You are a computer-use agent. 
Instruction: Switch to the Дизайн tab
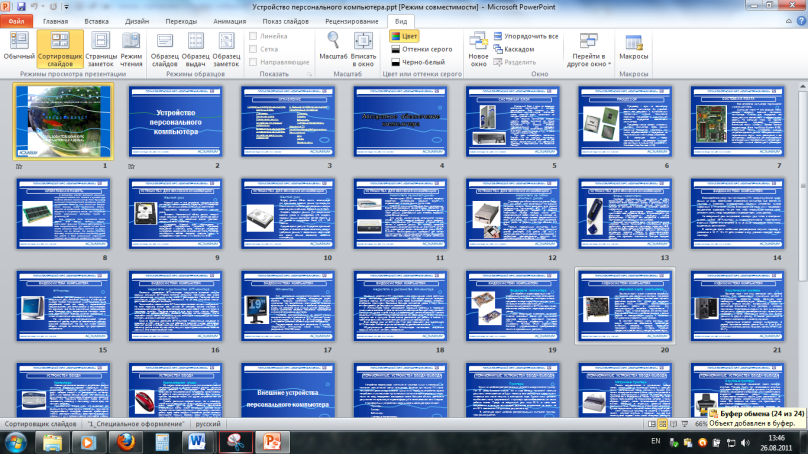pos(137,21)
